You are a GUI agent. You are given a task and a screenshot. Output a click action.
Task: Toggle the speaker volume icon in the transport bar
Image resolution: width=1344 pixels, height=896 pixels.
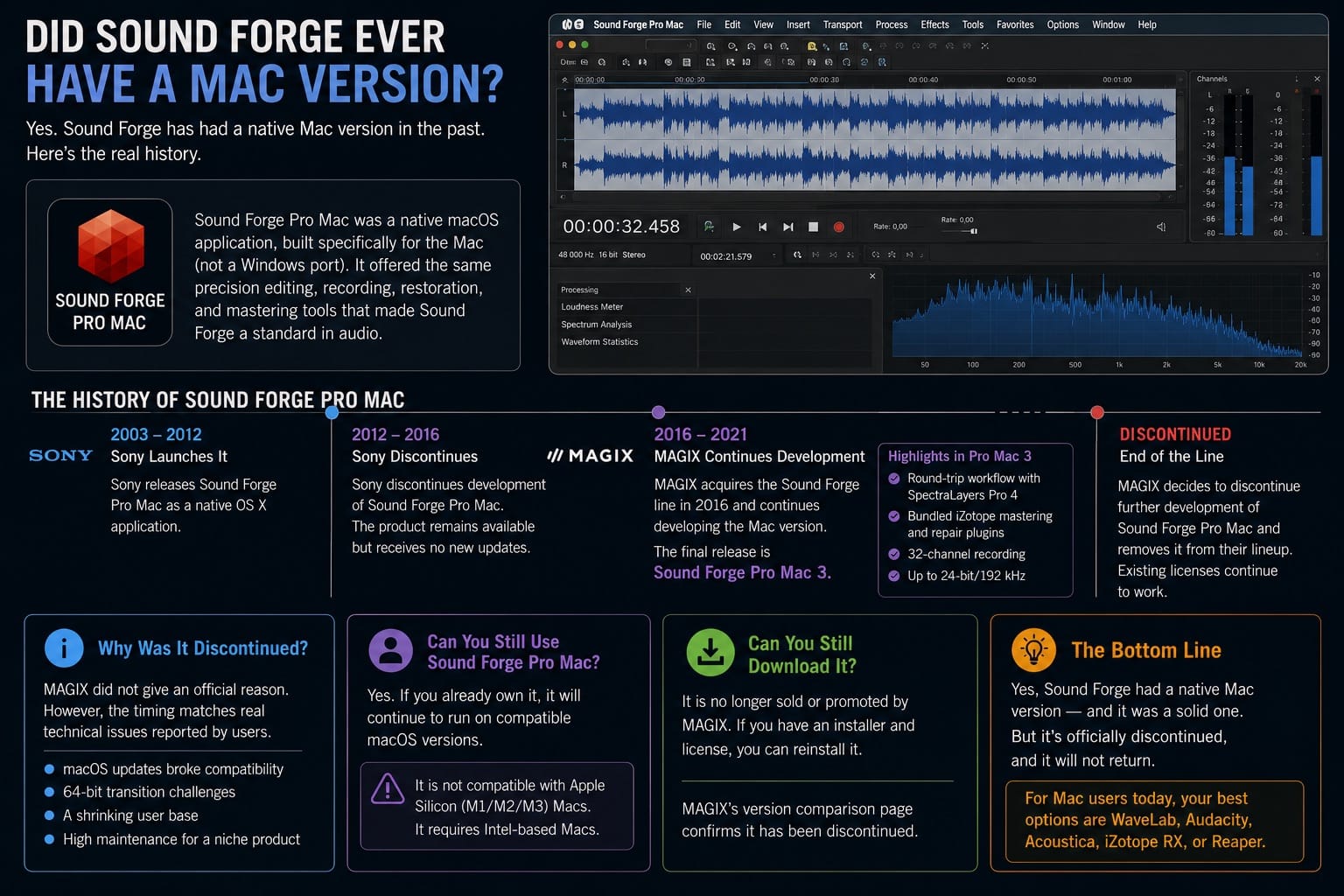[1161, 227]
